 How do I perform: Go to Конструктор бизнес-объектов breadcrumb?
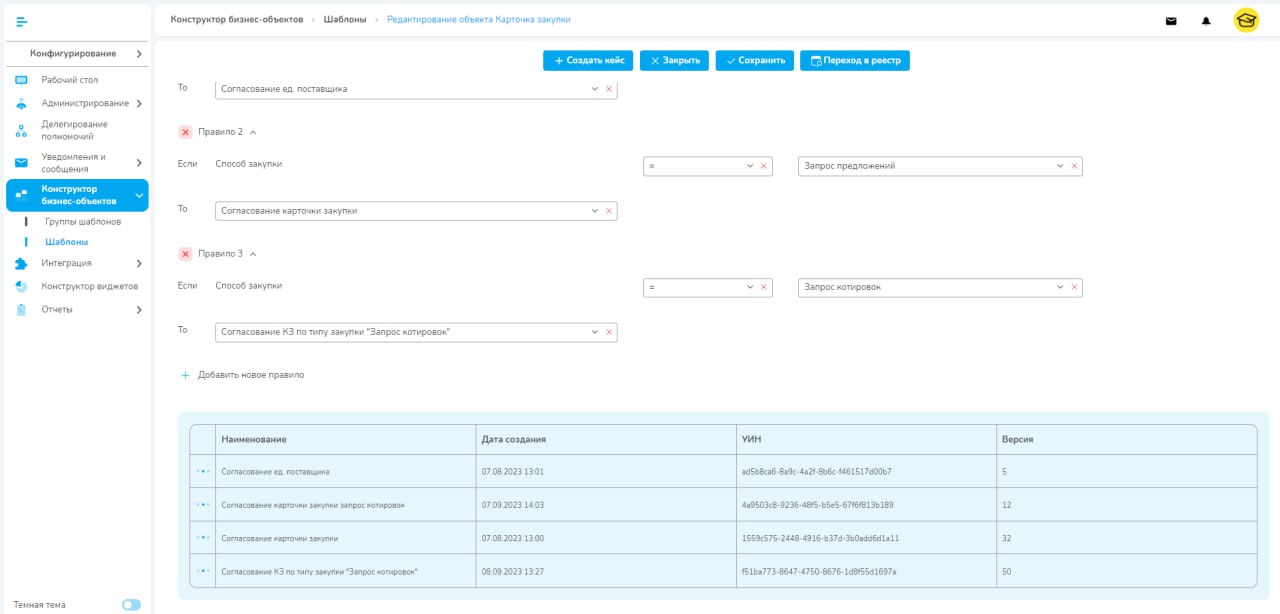point(237,20)
